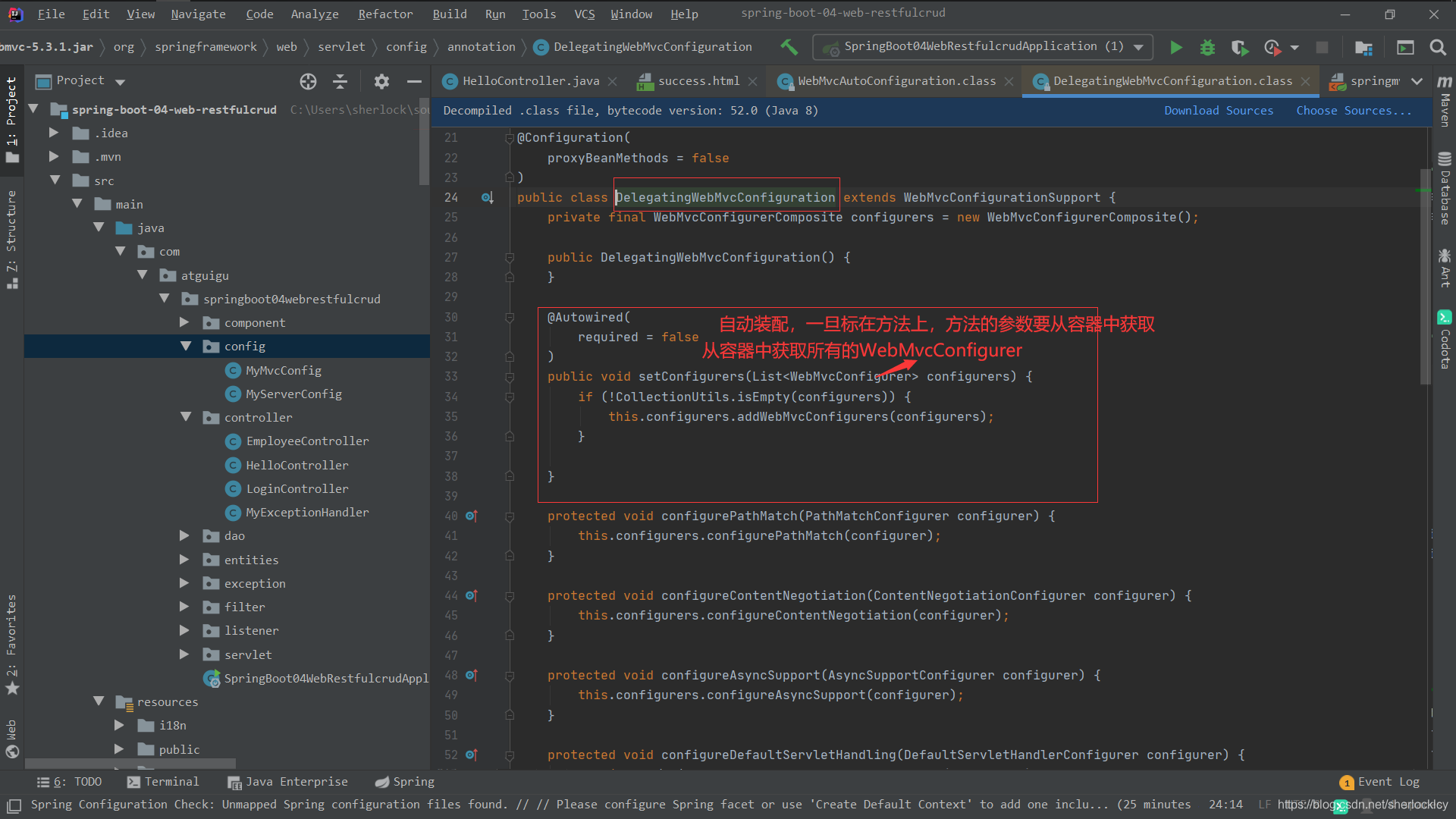Open Project panel settings gear
Screen dimensions: 1456x819
[x=381, y=81]
